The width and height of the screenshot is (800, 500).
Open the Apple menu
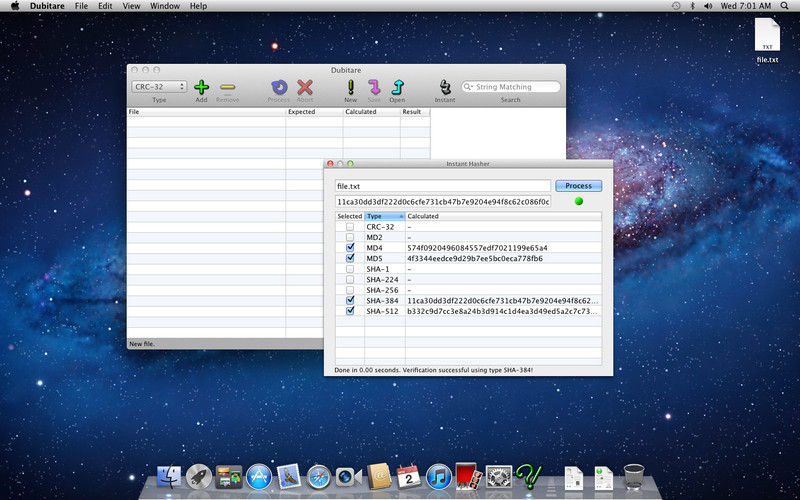[15, 6]
